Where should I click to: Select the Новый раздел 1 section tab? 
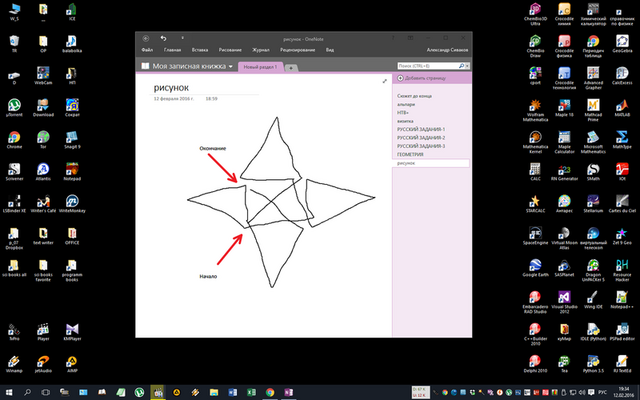pyautogui.click(x=260, y=67)
